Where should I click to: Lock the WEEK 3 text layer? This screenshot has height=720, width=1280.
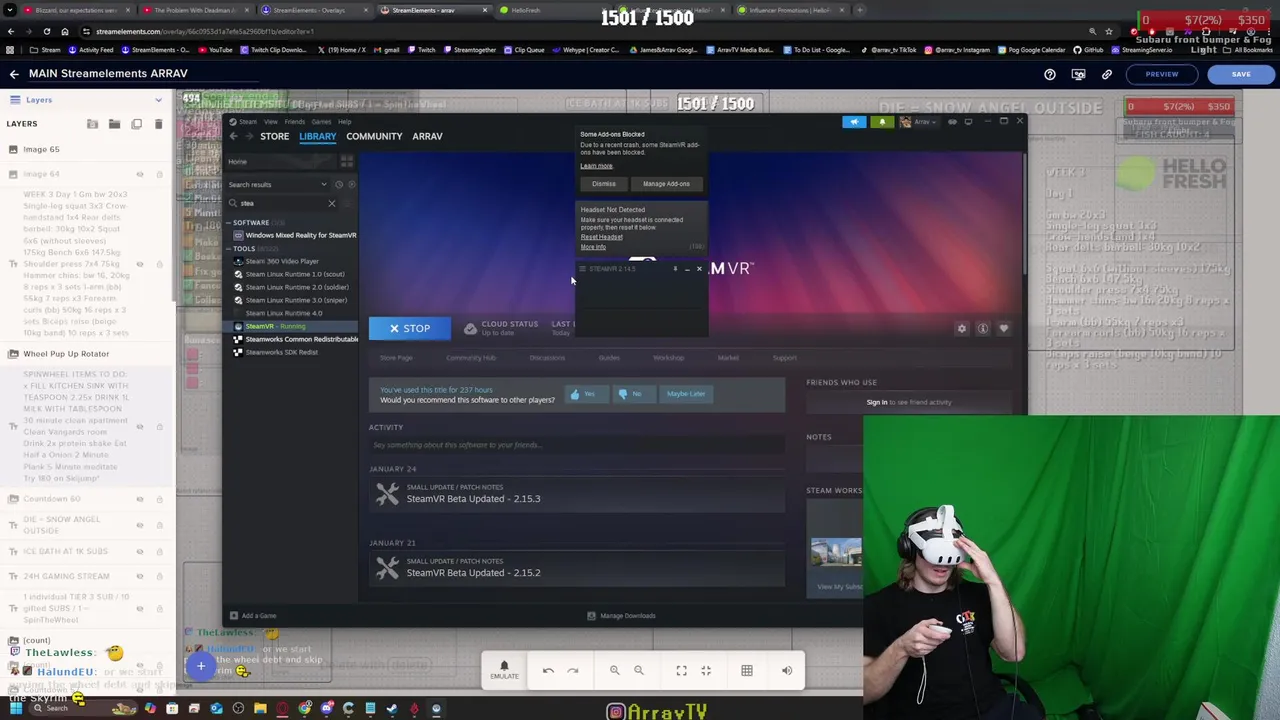[x=158, y=264]
